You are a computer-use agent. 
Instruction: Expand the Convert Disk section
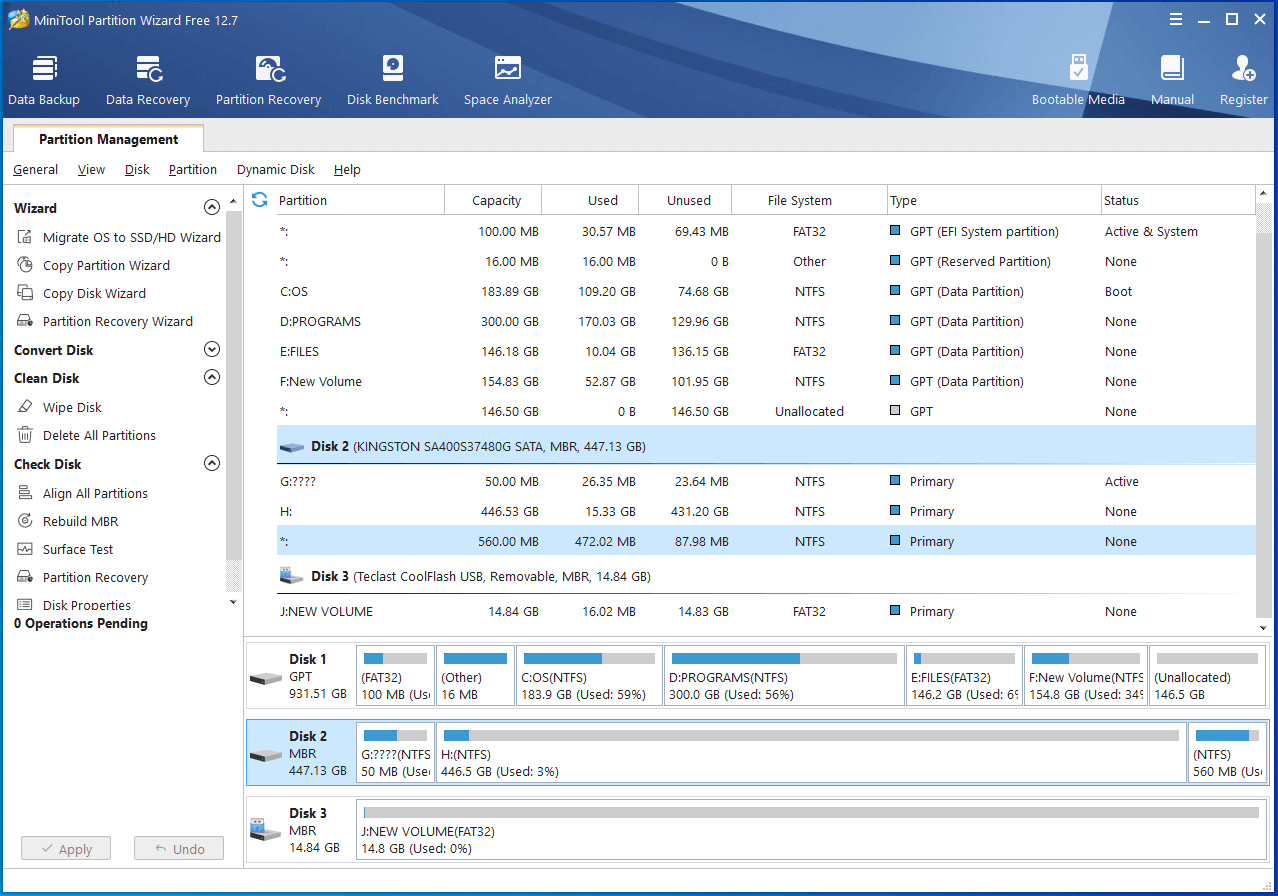(x=211, y=350)
